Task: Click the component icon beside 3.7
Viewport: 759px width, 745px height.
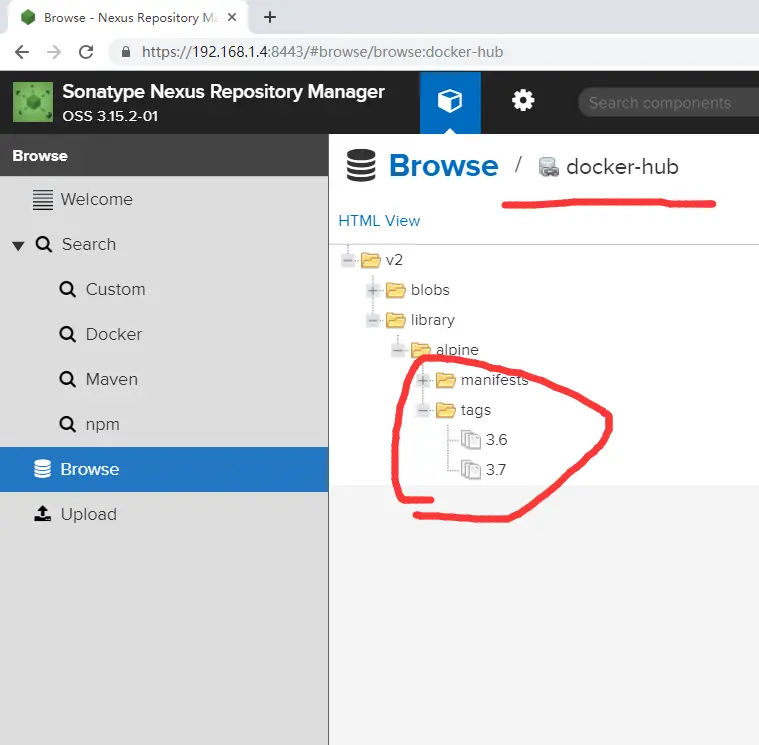Action: click(471, 470)
